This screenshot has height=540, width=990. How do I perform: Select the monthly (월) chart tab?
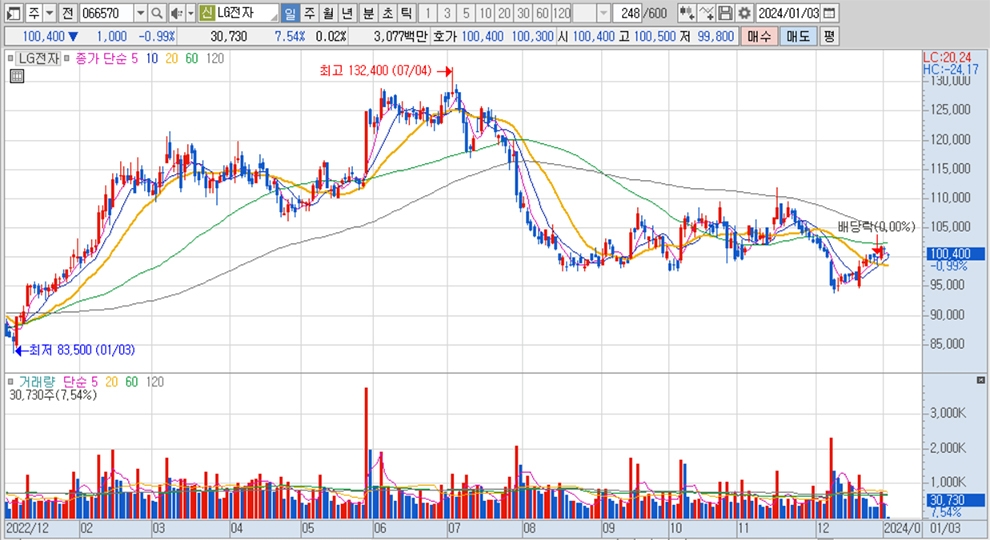328,13
